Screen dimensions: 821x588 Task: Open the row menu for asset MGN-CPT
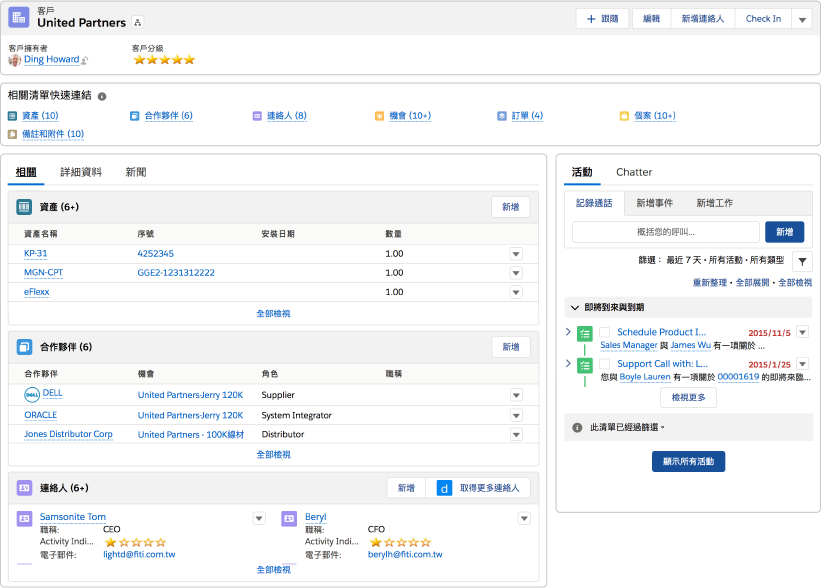point(516,273)
